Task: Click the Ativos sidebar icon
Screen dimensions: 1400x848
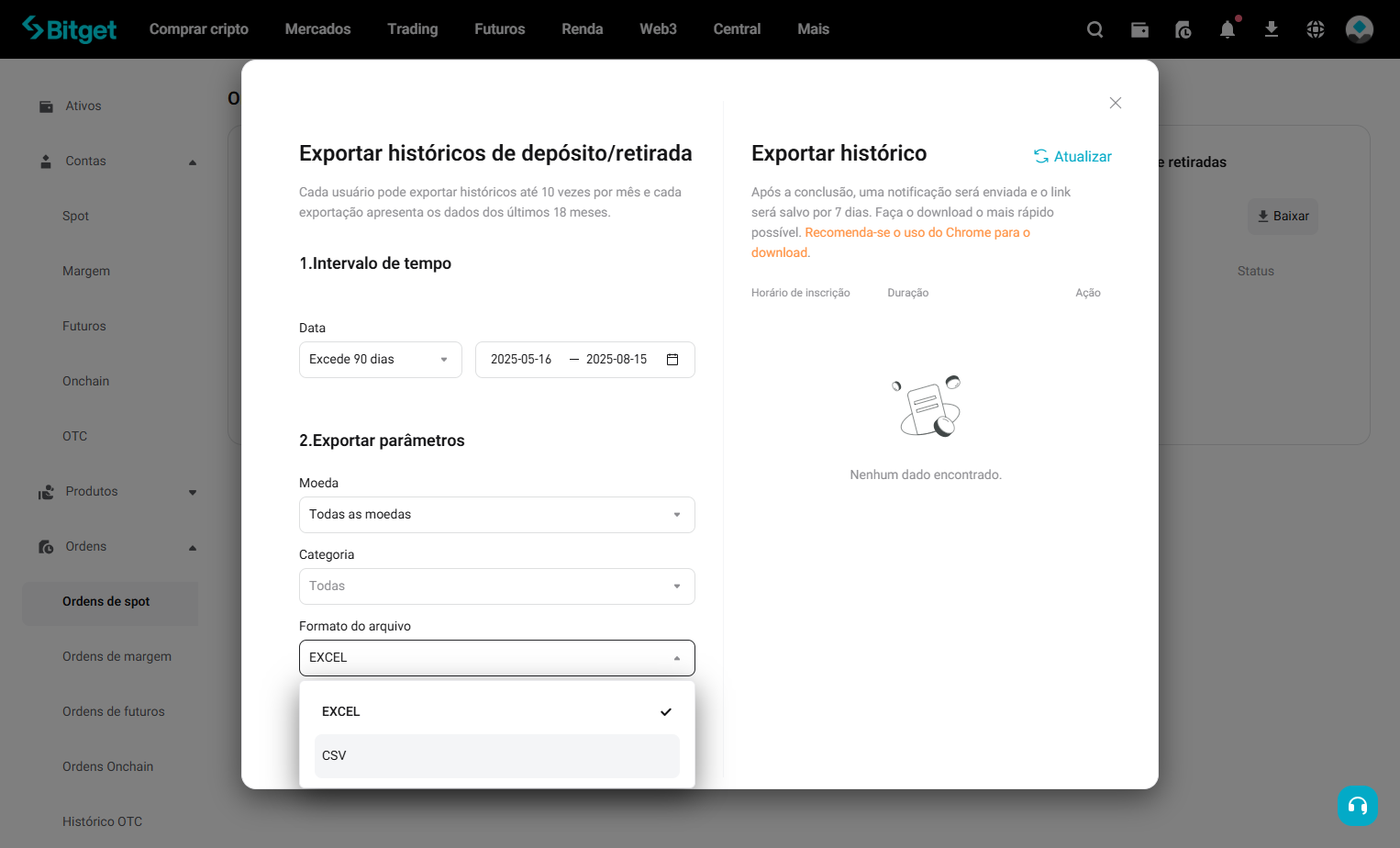Action: [x=46, y=106]
